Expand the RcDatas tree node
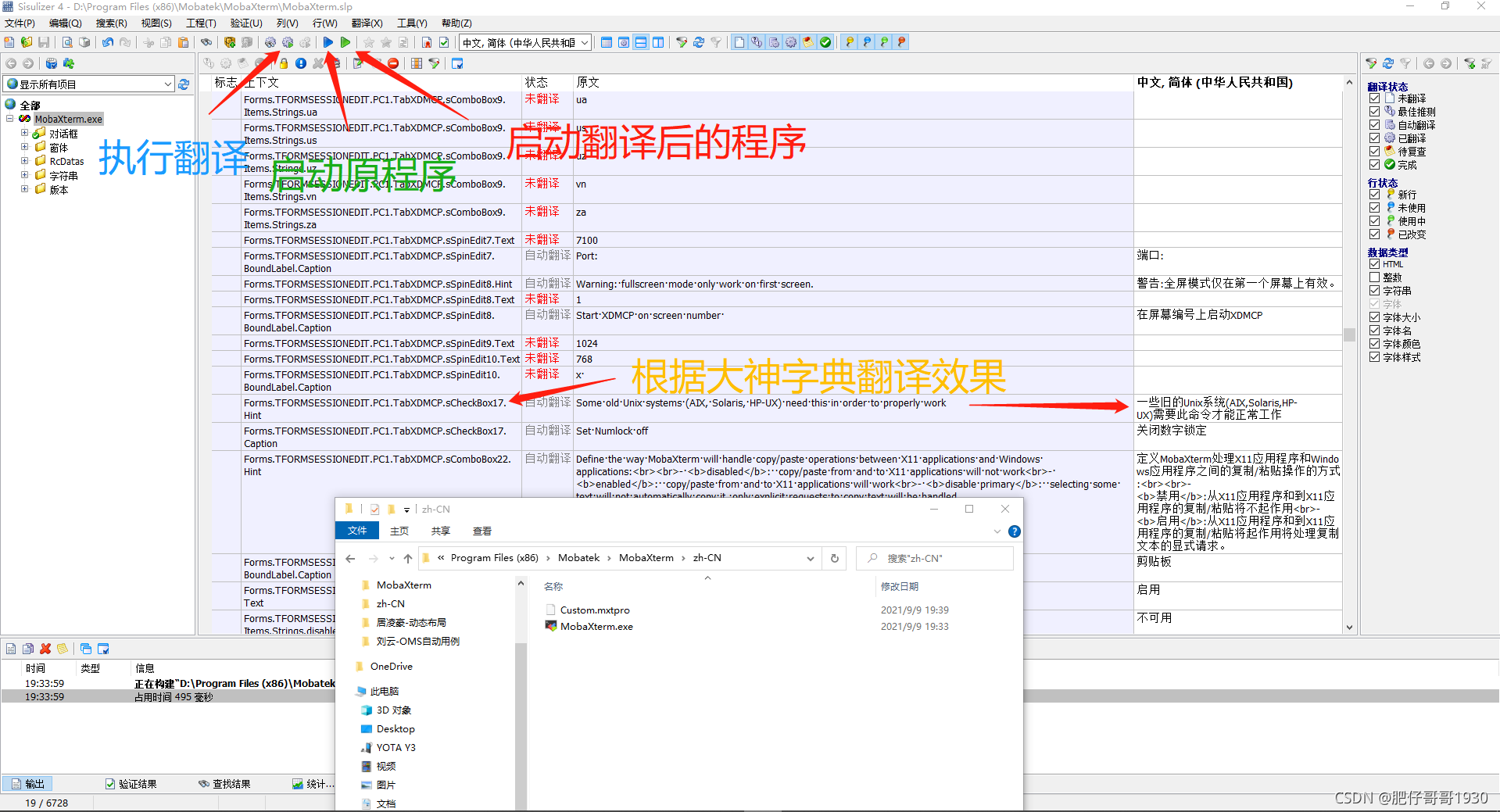The image size is (1500, 812). [x=24, y=161]
